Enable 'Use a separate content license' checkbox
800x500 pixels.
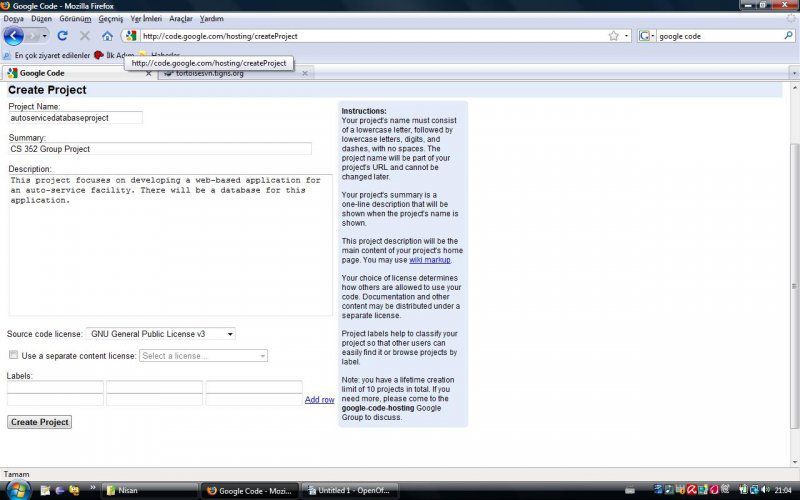[13, 355]
